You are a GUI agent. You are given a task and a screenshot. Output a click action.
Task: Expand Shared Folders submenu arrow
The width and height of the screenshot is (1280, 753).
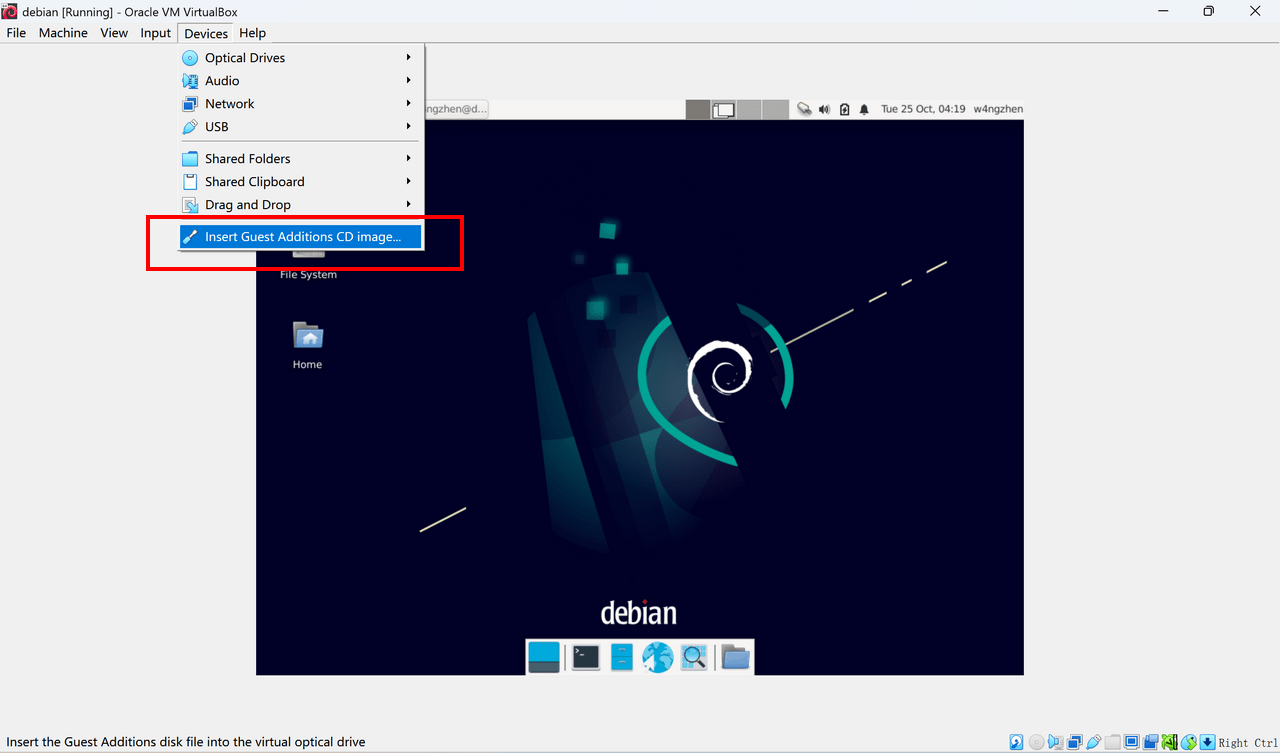(409, 159)
